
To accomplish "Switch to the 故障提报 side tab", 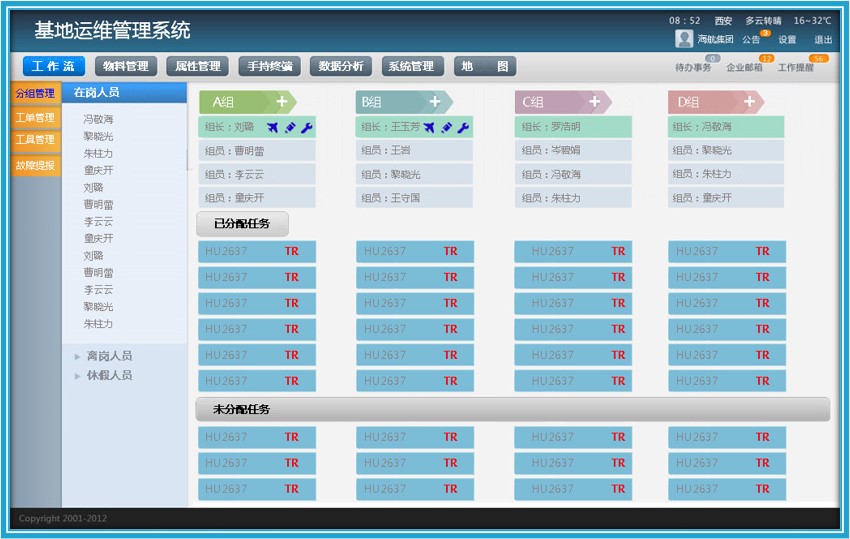I will 35,166.
